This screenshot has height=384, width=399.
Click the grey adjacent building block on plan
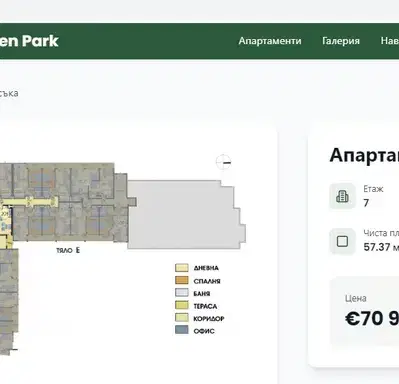point(186,214)
